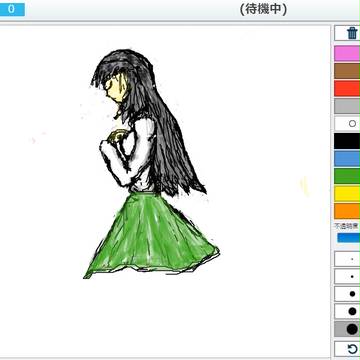This screenshot has width=360, height=360.
Task: Select the second largest brush size
Action: tap(347, 311)
